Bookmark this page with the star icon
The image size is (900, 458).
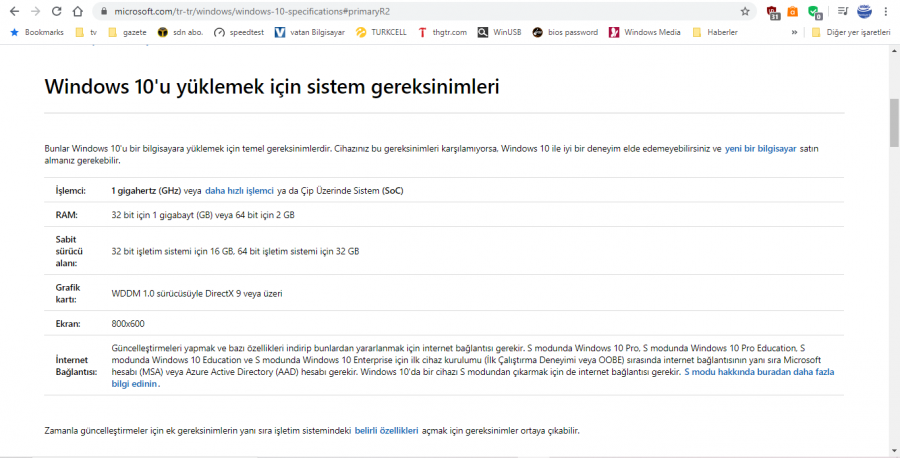(x=745, y=11)
